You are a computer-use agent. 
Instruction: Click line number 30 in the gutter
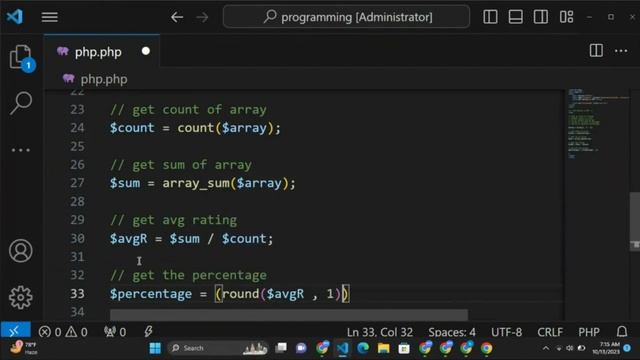pos(77,238)
